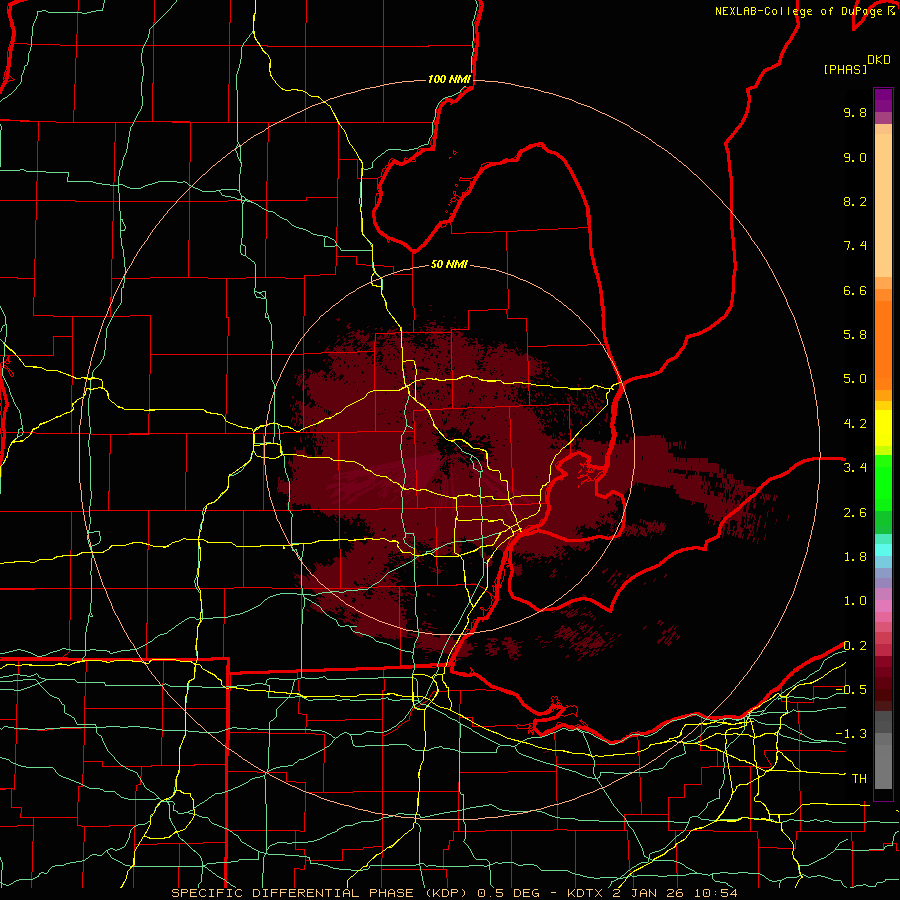Click the SPECIFIC DIFFERENTIAL PHASE (KDP) caption
This screenshot has width=900, height=900.
point(319,893)
